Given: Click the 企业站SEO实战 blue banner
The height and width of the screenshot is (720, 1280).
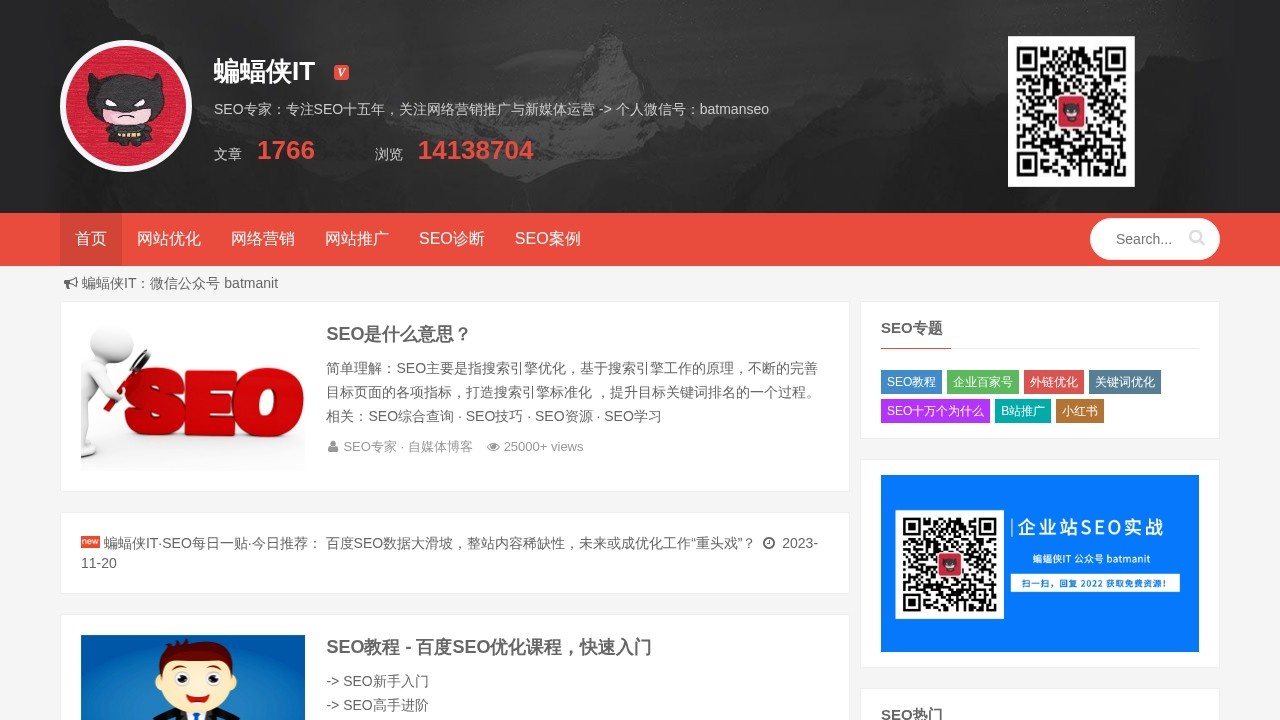Looking at the screenshot, I should point(1040,563).
